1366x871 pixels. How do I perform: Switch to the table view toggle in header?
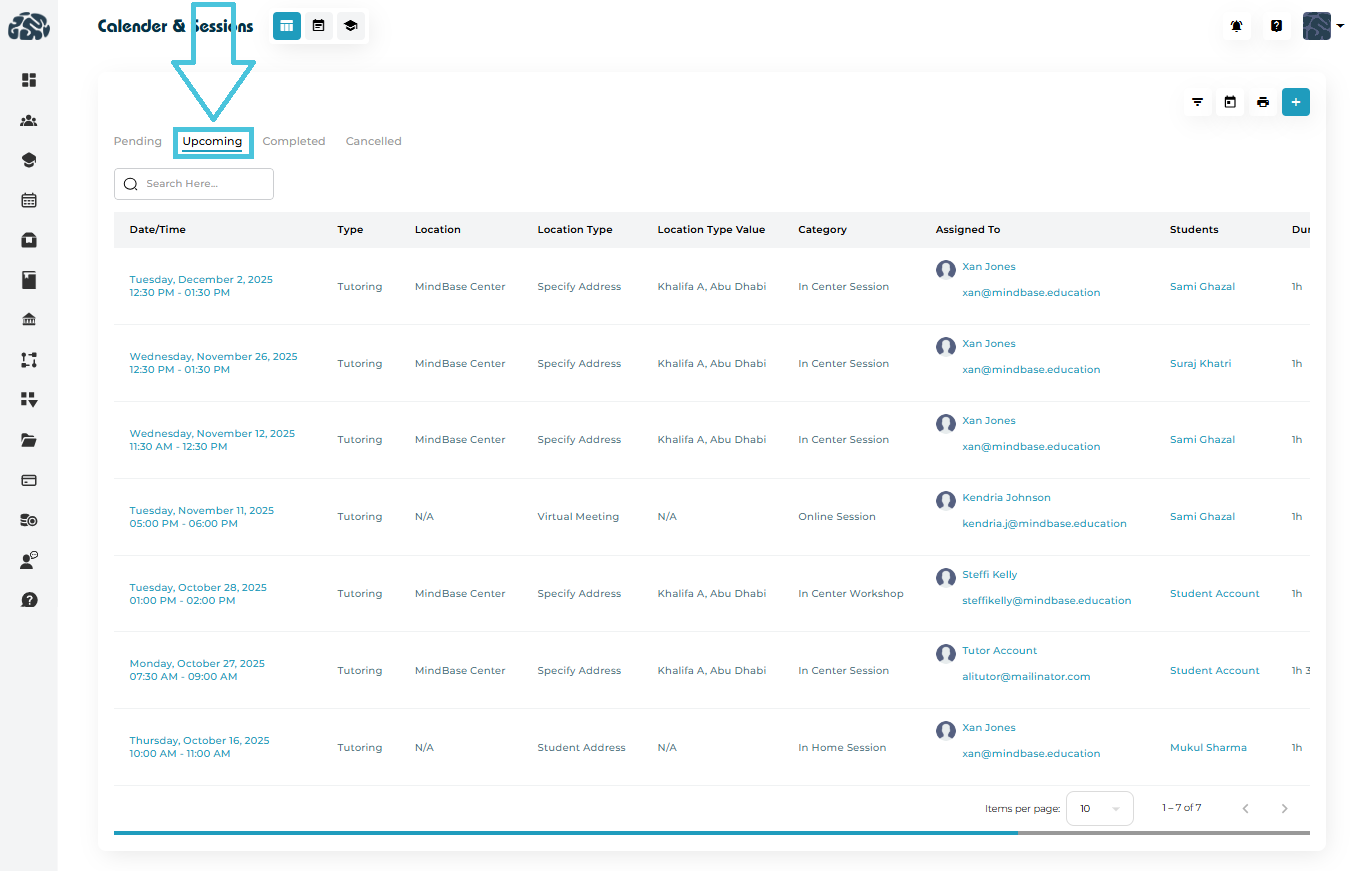click(x=287, y=26)
